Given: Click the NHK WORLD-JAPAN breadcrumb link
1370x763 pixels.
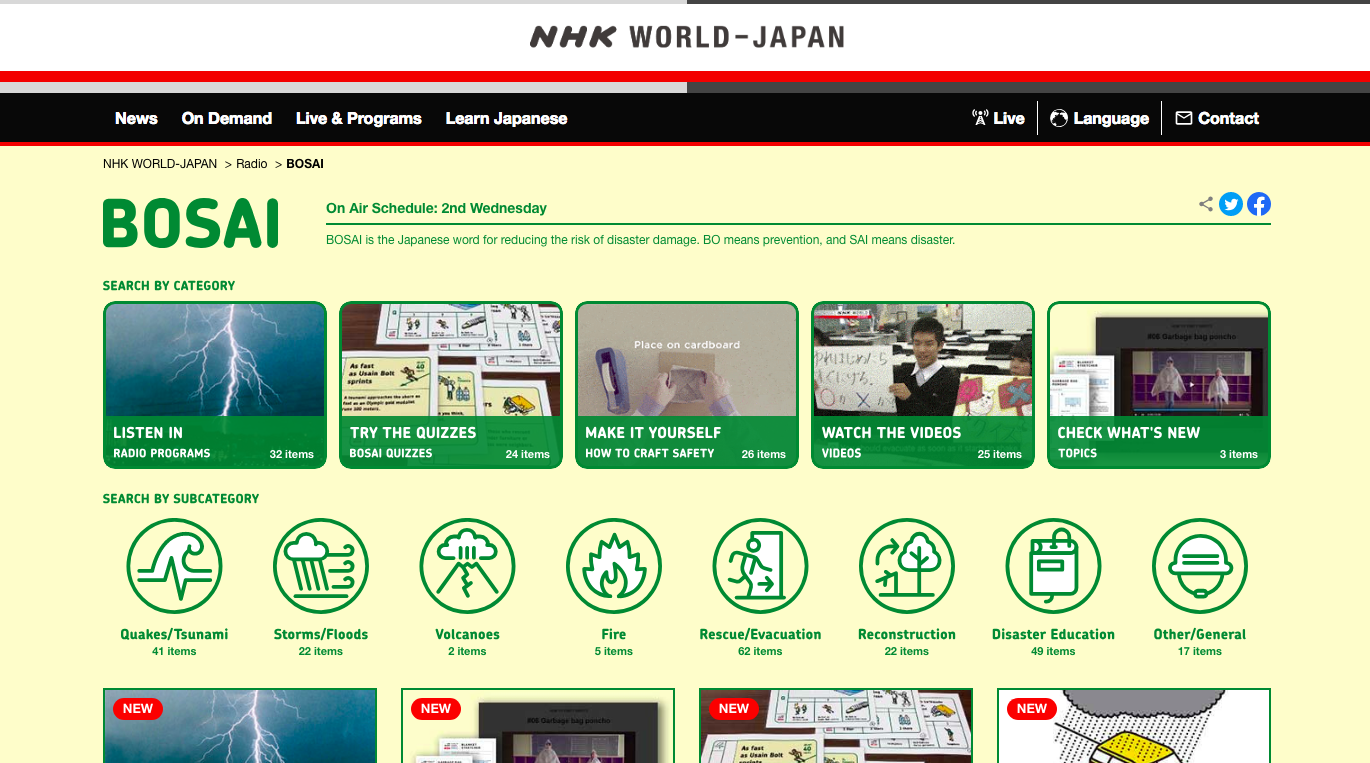Looking at the screenshot, I should tap(160, 164).
